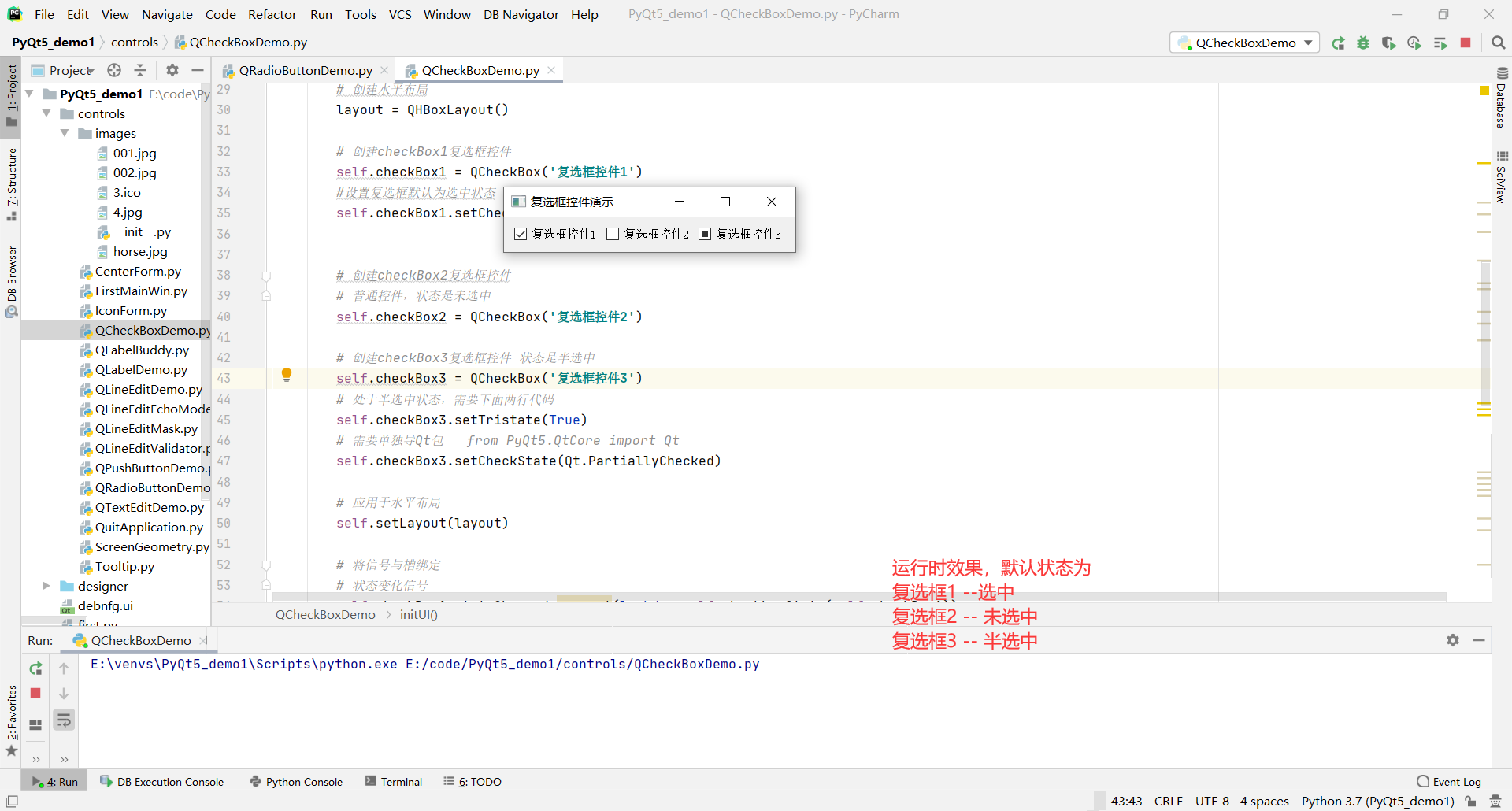Image resolution: width=1512 pixels, height=811 pixels.
Task: Hide the Run panel with minus icon
Action: 1479,640
